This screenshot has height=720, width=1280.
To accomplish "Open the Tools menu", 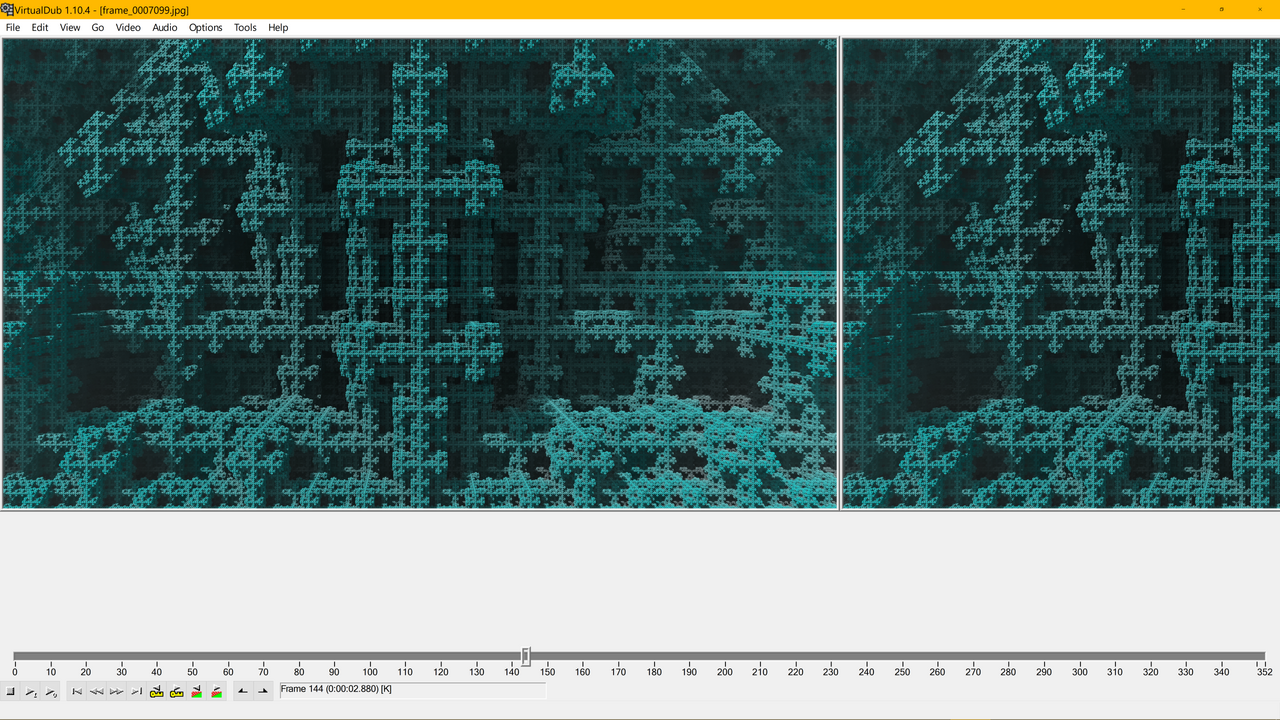I will click(245, 28).
